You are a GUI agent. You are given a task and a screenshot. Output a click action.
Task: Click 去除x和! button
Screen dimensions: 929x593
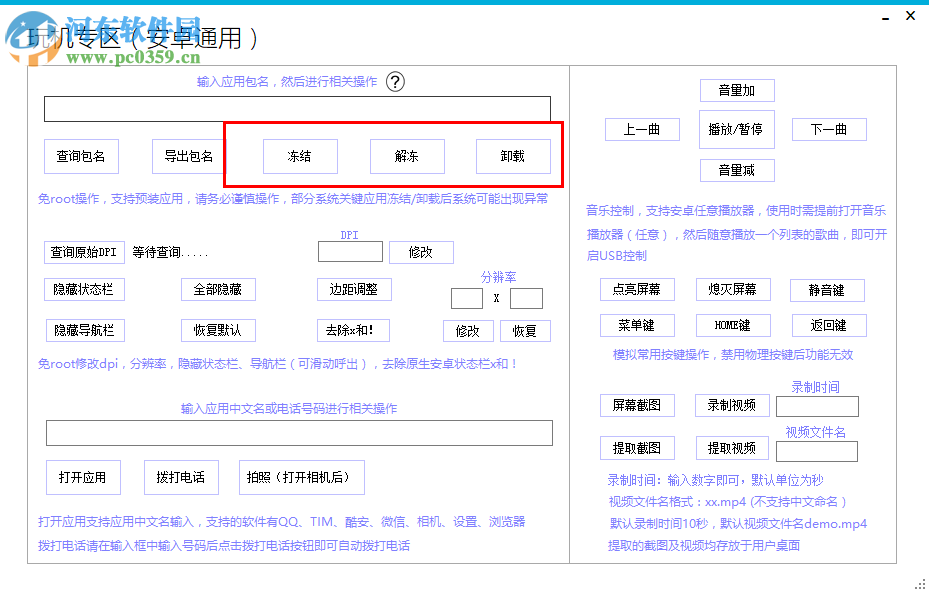tap(353, 331)
